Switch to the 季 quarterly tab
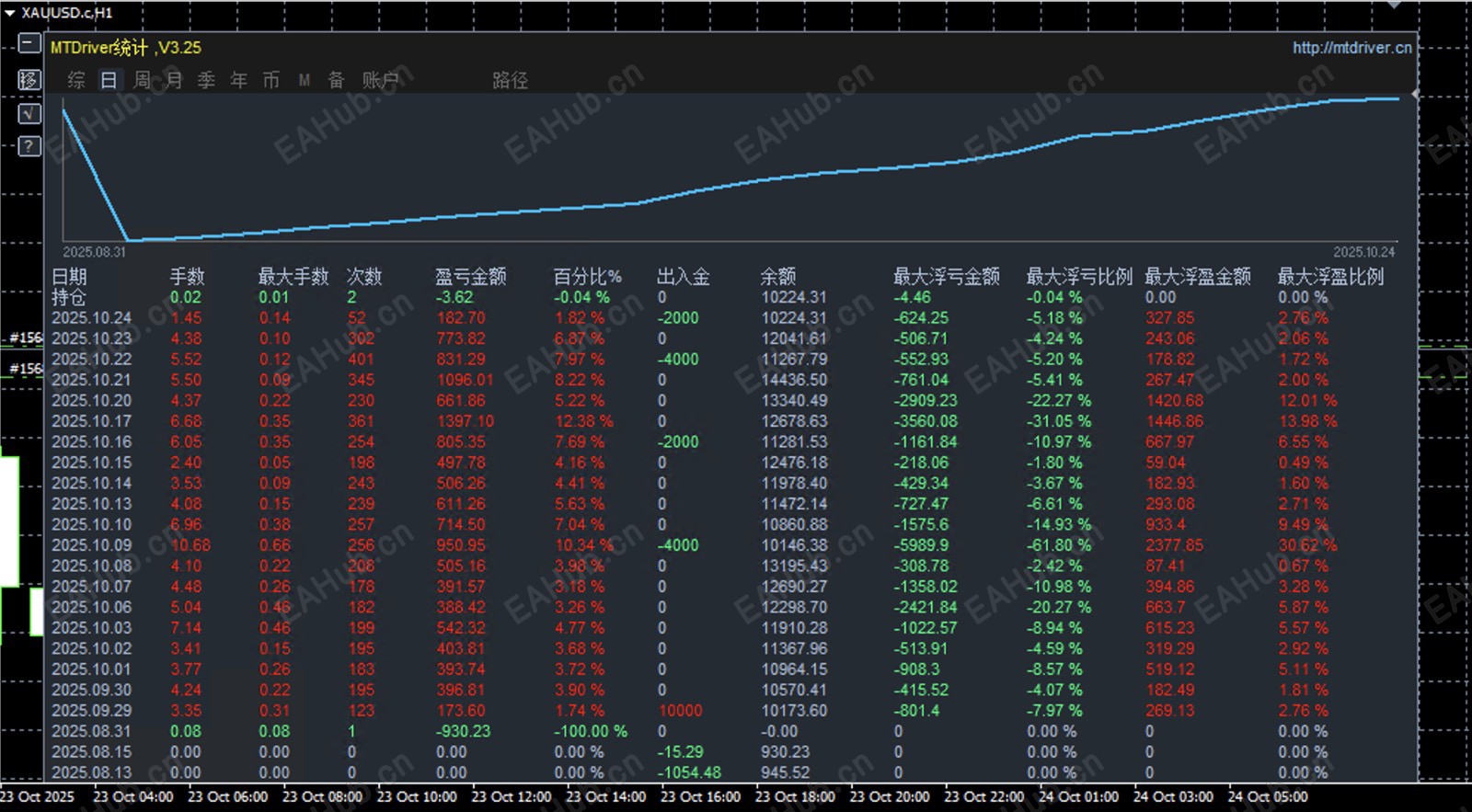The height and width of the screenshot is (812, 1472). tap(206, 80)
